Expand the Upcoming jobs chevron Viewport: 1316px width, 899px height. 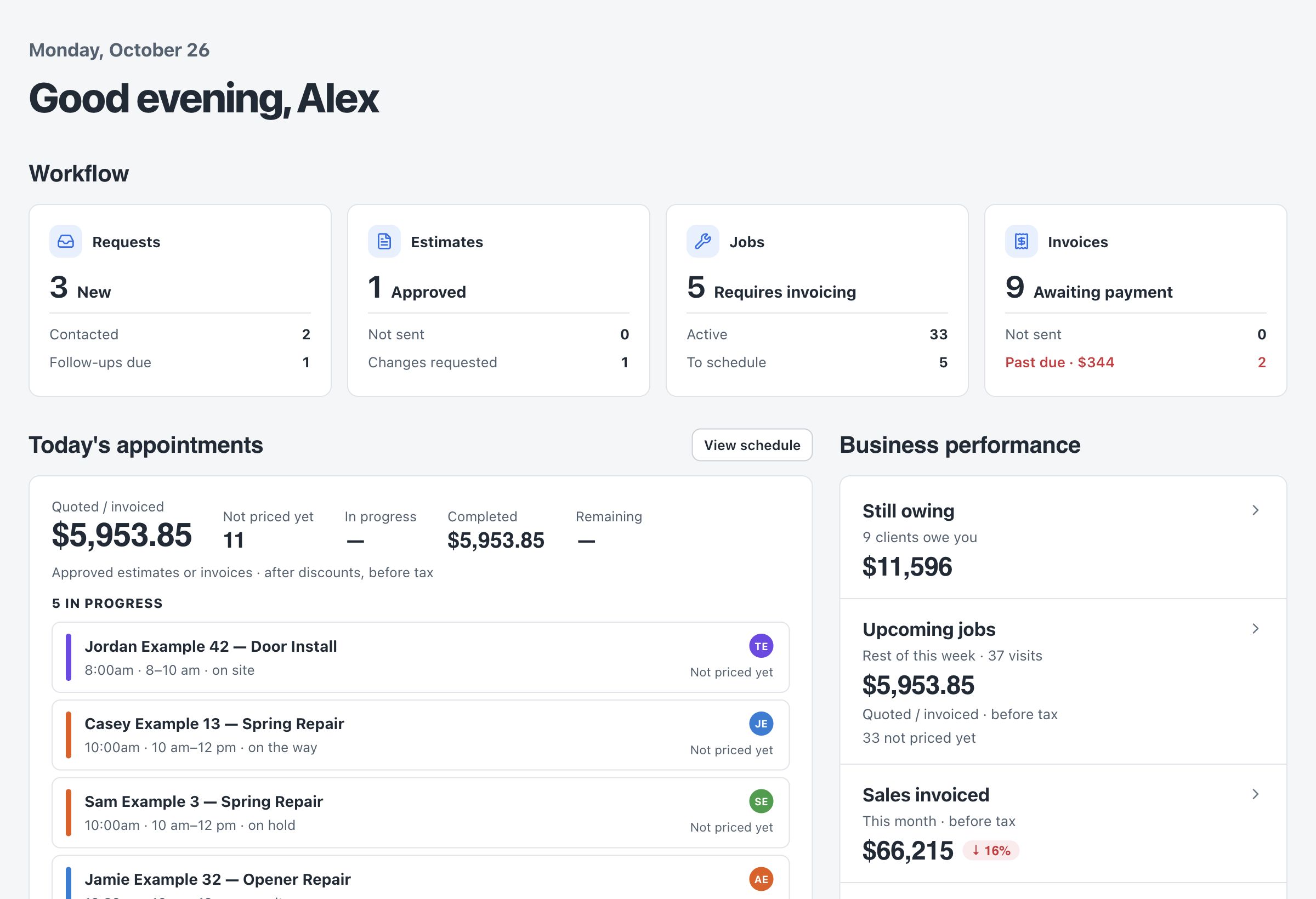(x=1256, y=628)
